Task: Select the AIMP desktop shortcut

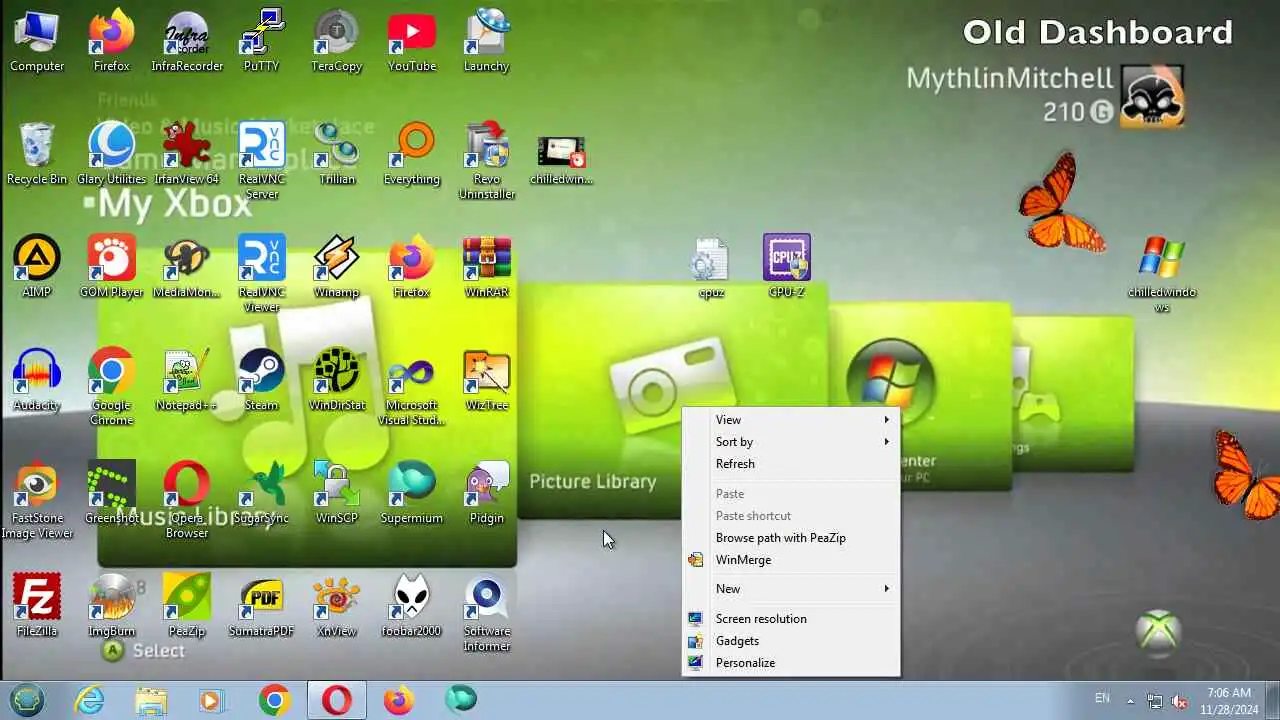Action: (37, 267)
